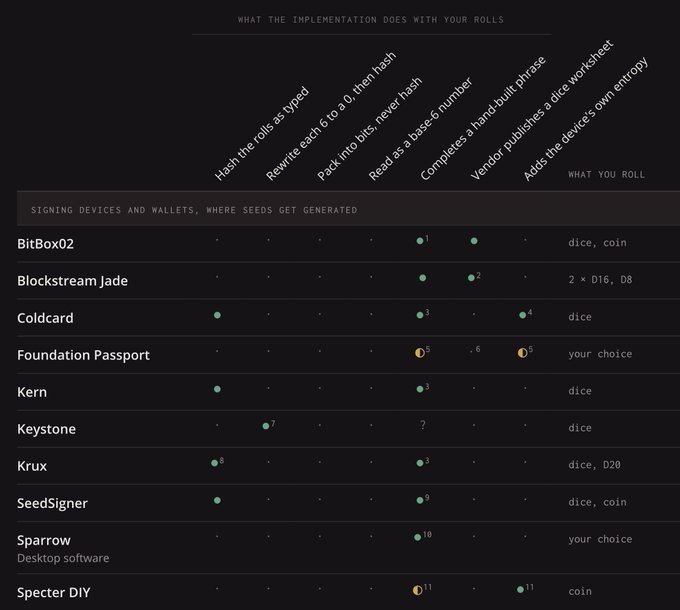
Task: Click the question mark in the Keystone row
Action: (x=423, y=425)
